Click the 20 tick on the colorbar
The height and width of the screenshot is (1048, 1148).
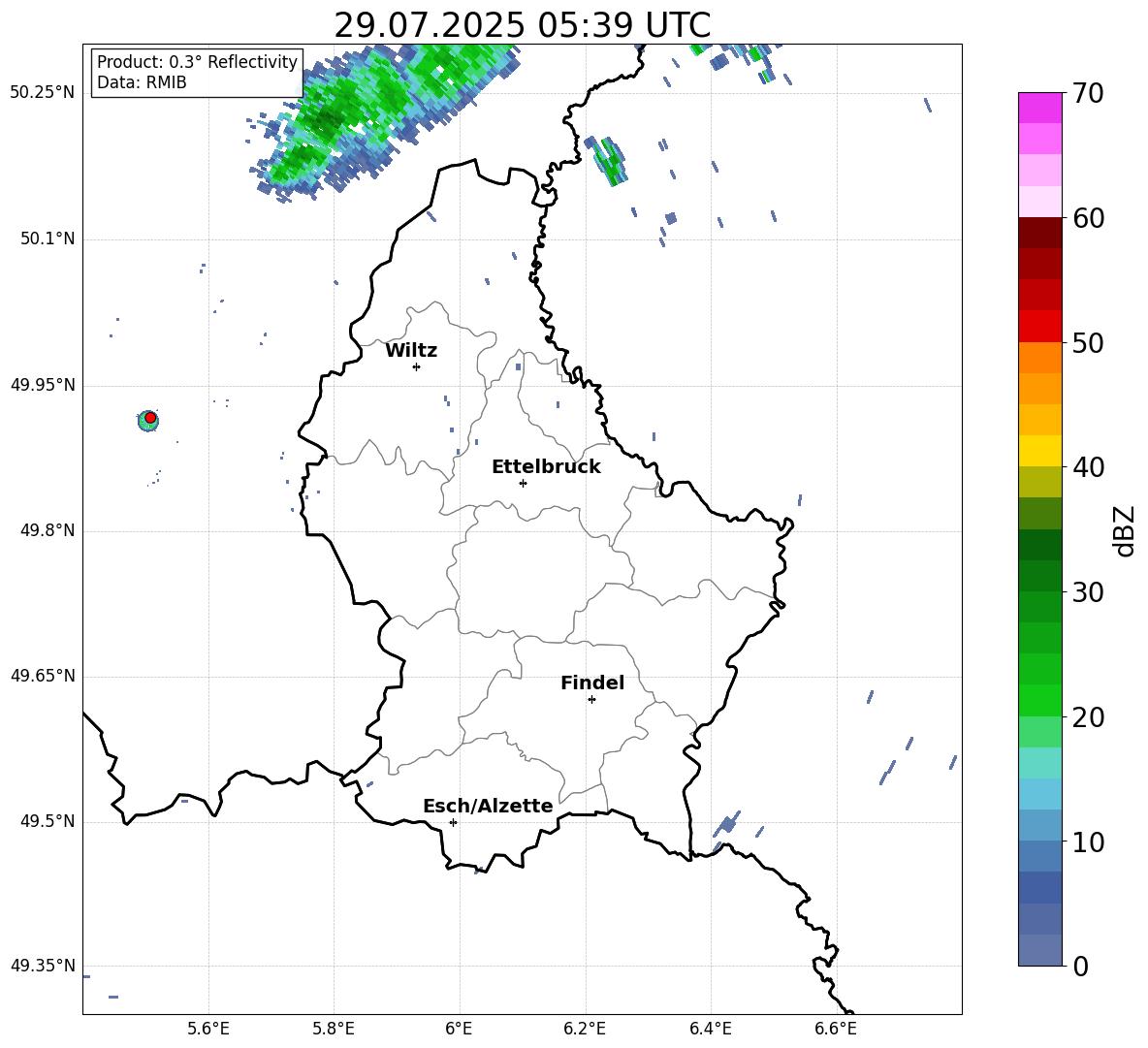click(1087, 716)
